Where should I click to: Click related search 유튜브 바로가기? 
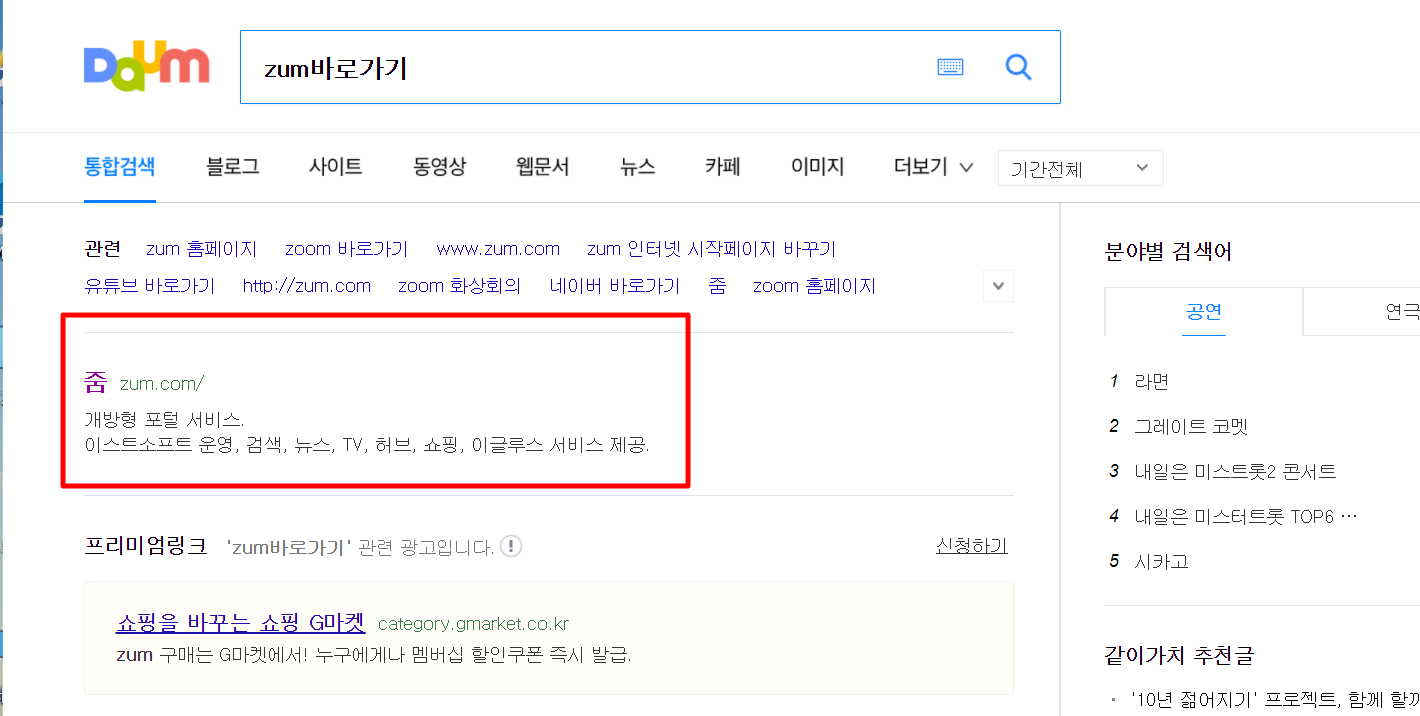point(150,286)
